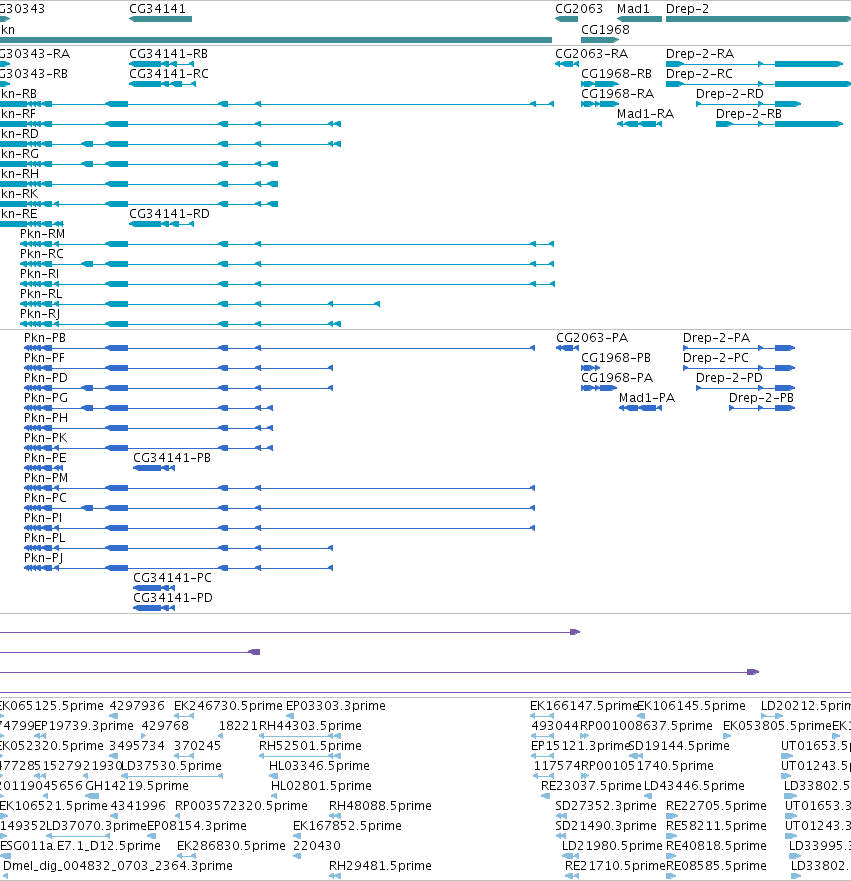Click protein Pkn-PM
Image resolution: width=851 pixels, height=881 pixels.
point(46,478)
